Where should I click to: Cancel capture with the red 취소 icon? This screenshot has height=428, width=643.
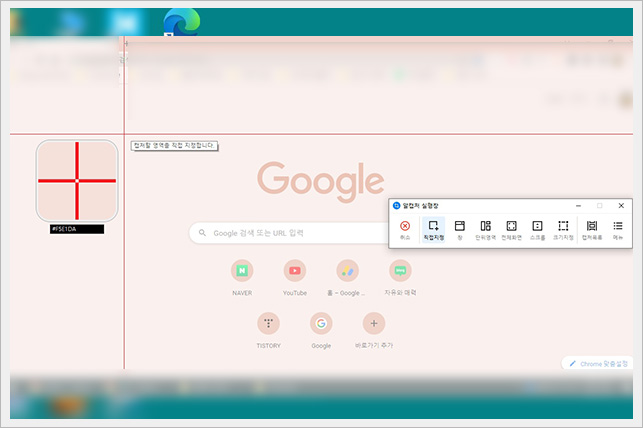(x=405, y=230)
